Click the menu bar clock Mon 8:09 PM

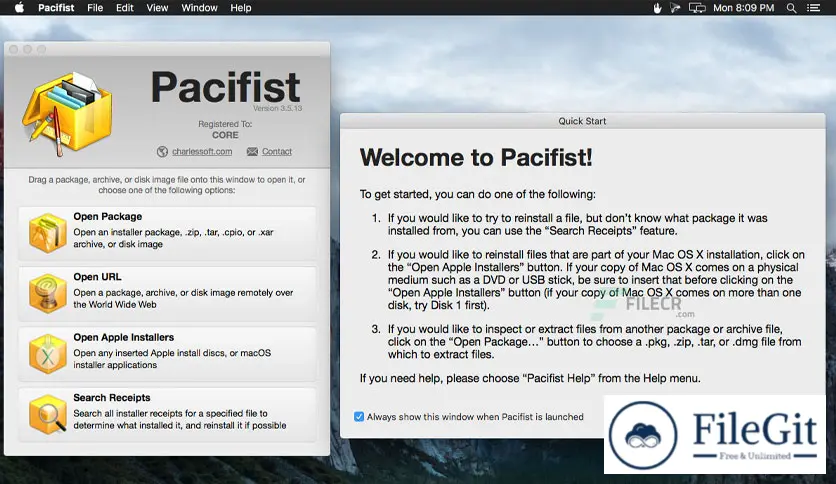[744, 8]
